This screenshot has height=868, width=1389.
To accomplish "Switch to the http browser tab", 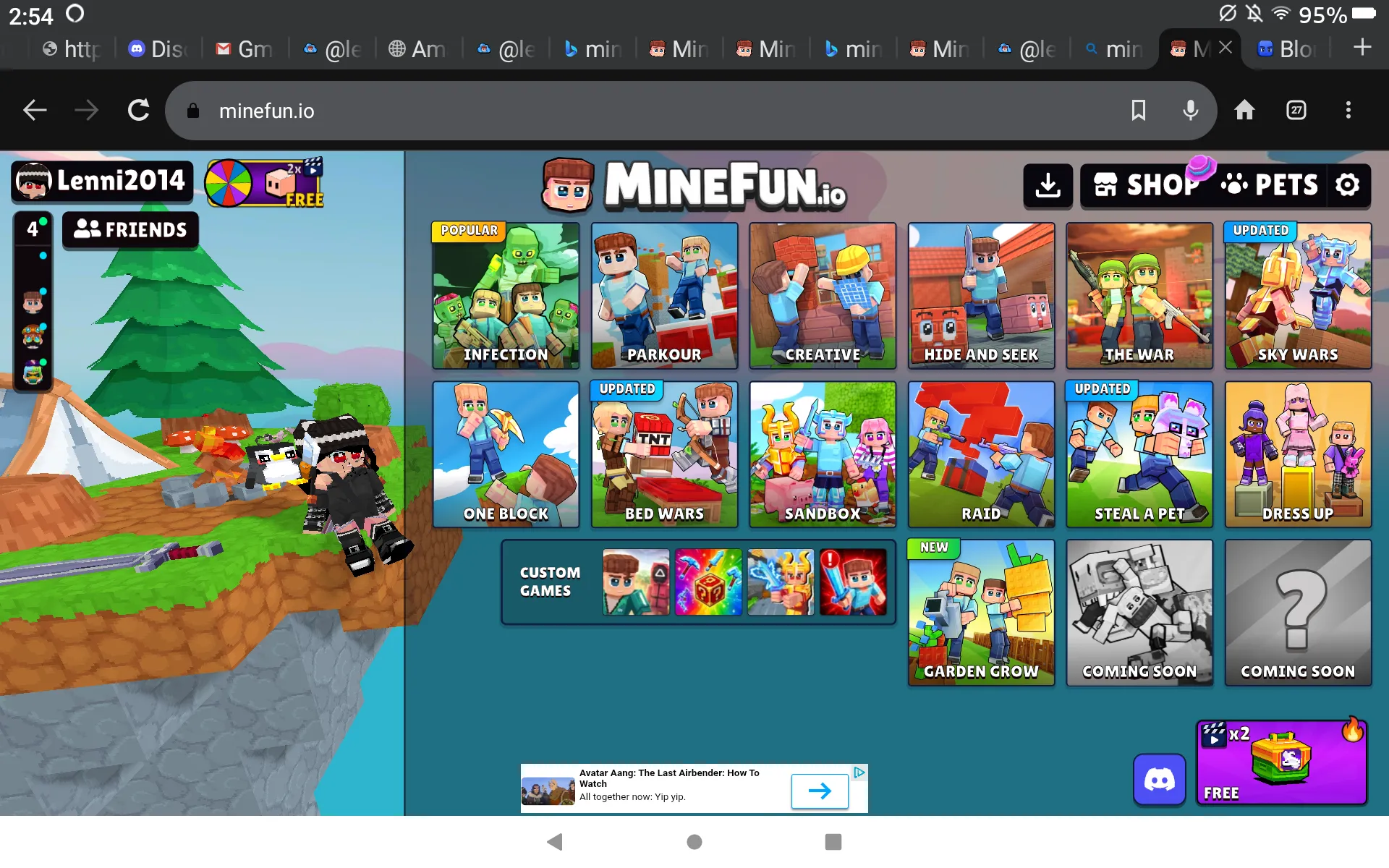I will pyautogui.click(x=72, y=49).
